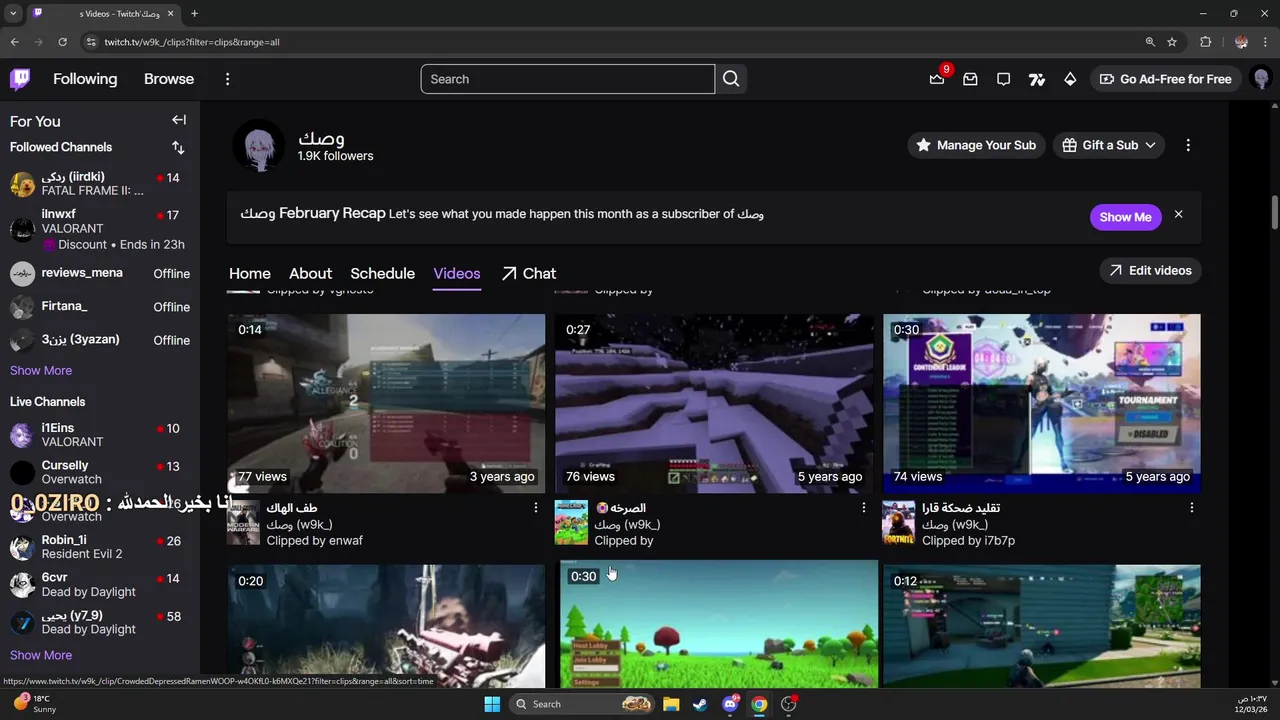
Task: Reload the page in Chrome
Action: tap(62, 42)
